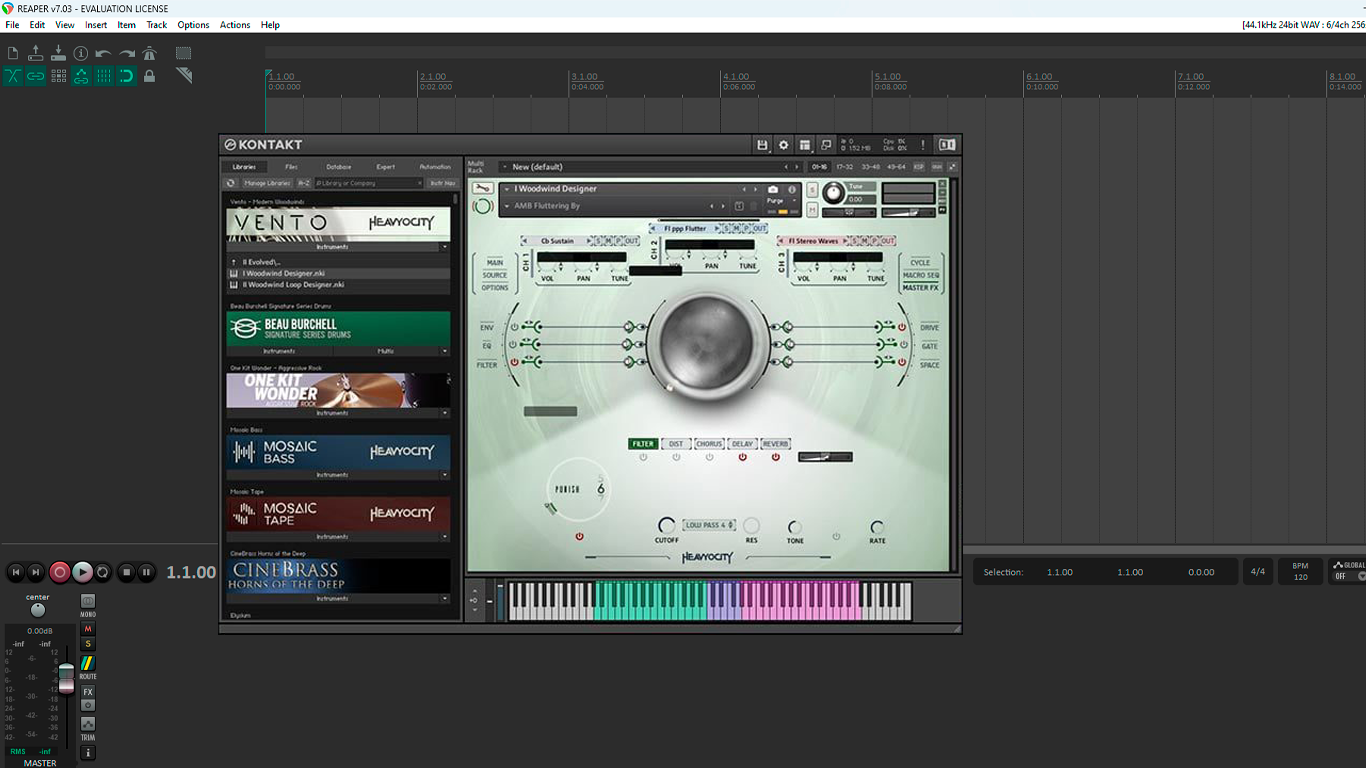1366x768 pixels.
Task: Toggle envelope points move with items icon
Action: 81,76
